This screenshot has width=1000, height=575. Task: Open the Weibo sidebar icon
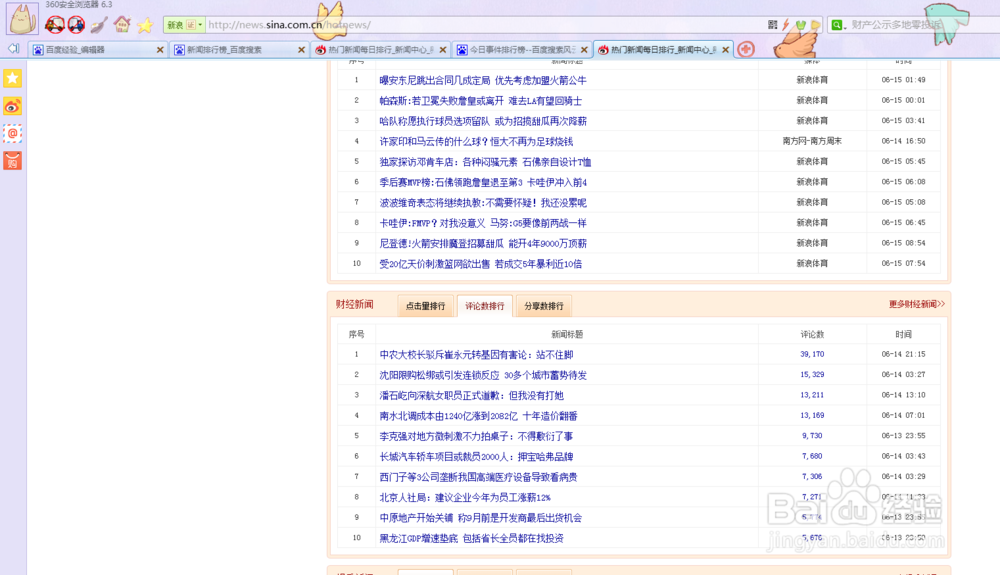click(13, 106)
